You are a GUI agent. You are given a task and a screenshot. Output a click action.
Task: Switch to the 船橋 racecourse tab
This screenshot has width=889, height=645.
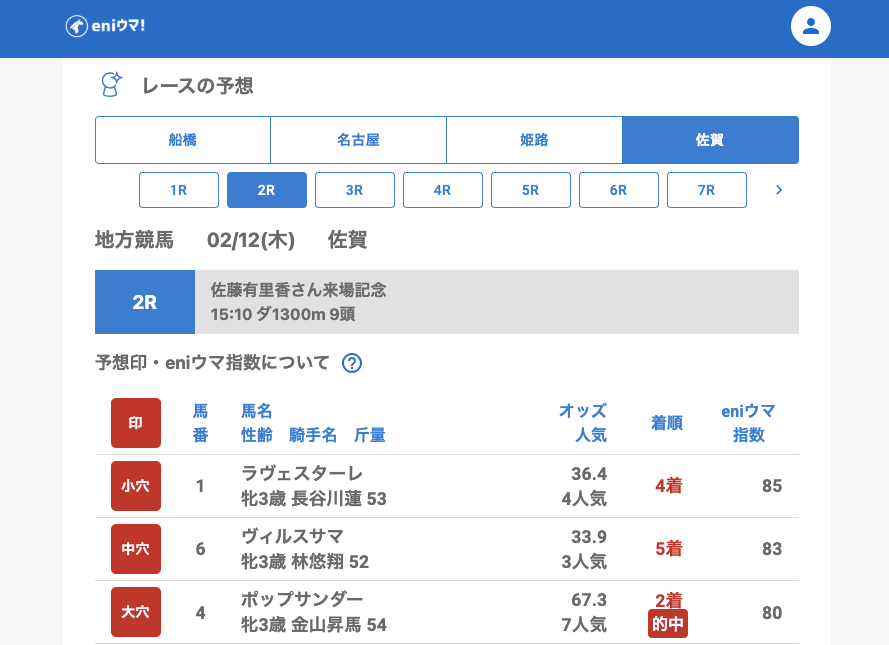coord(183,140)
